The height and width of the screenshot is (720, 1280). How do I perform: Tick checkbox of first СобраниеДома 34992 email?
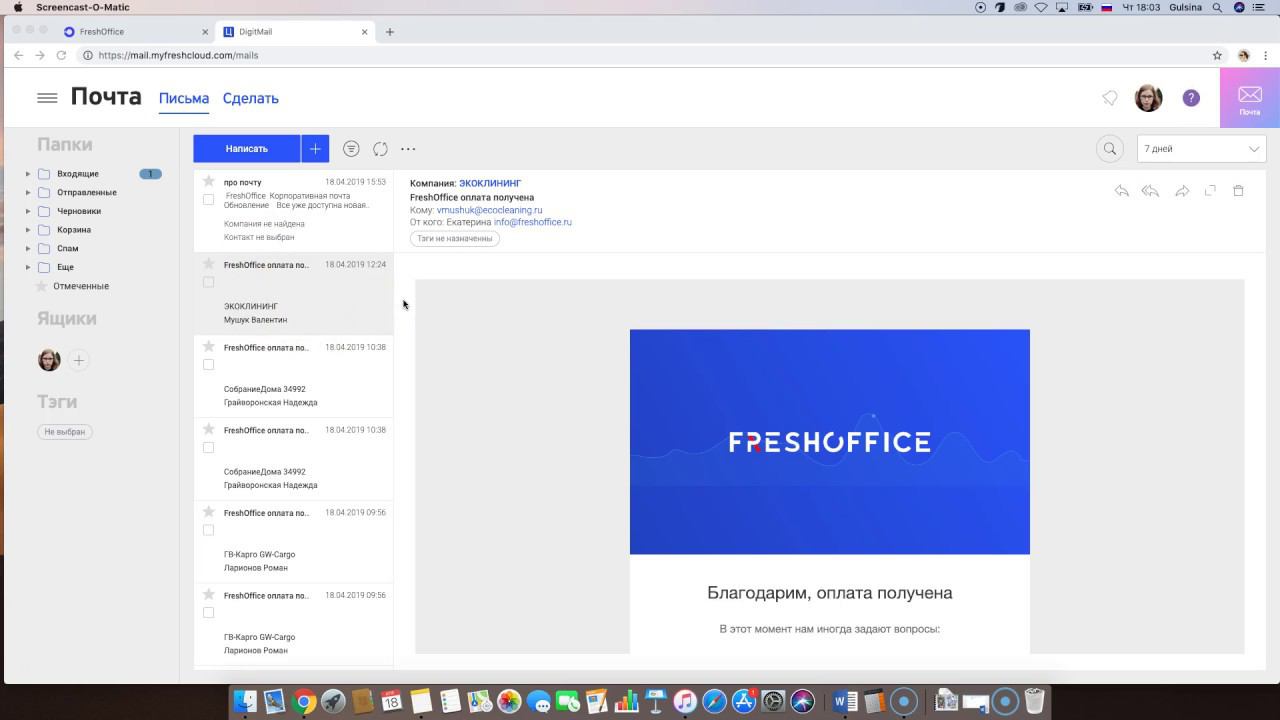209,365
